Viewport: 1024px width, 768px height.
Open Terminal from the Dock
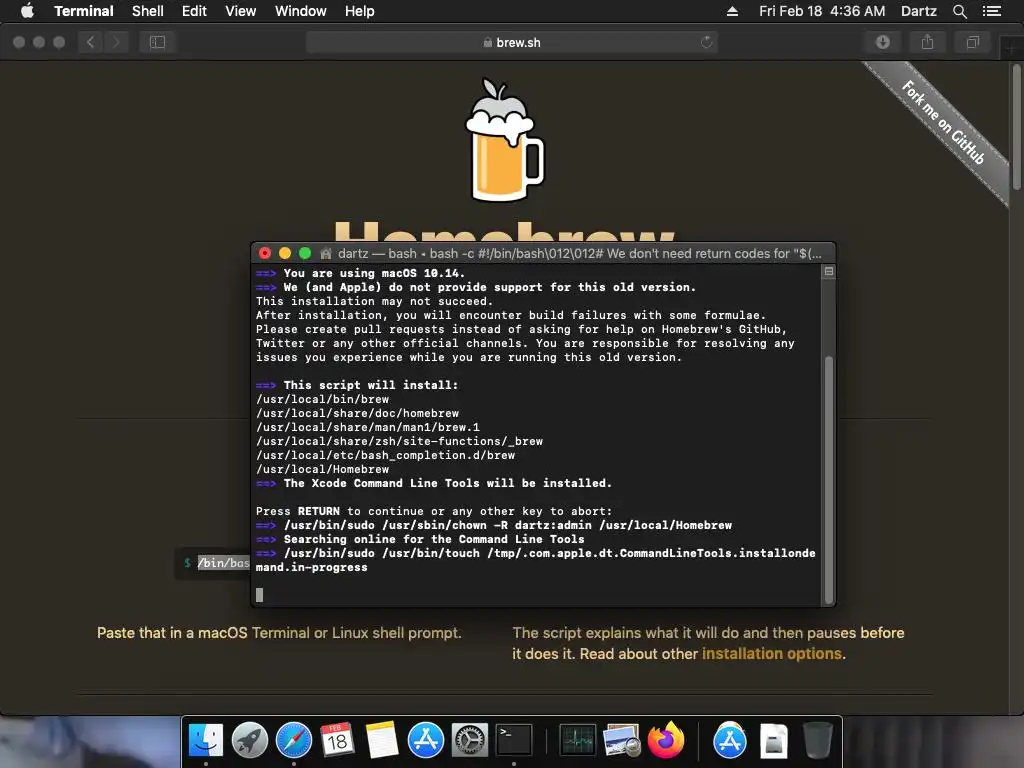point(513,741)
